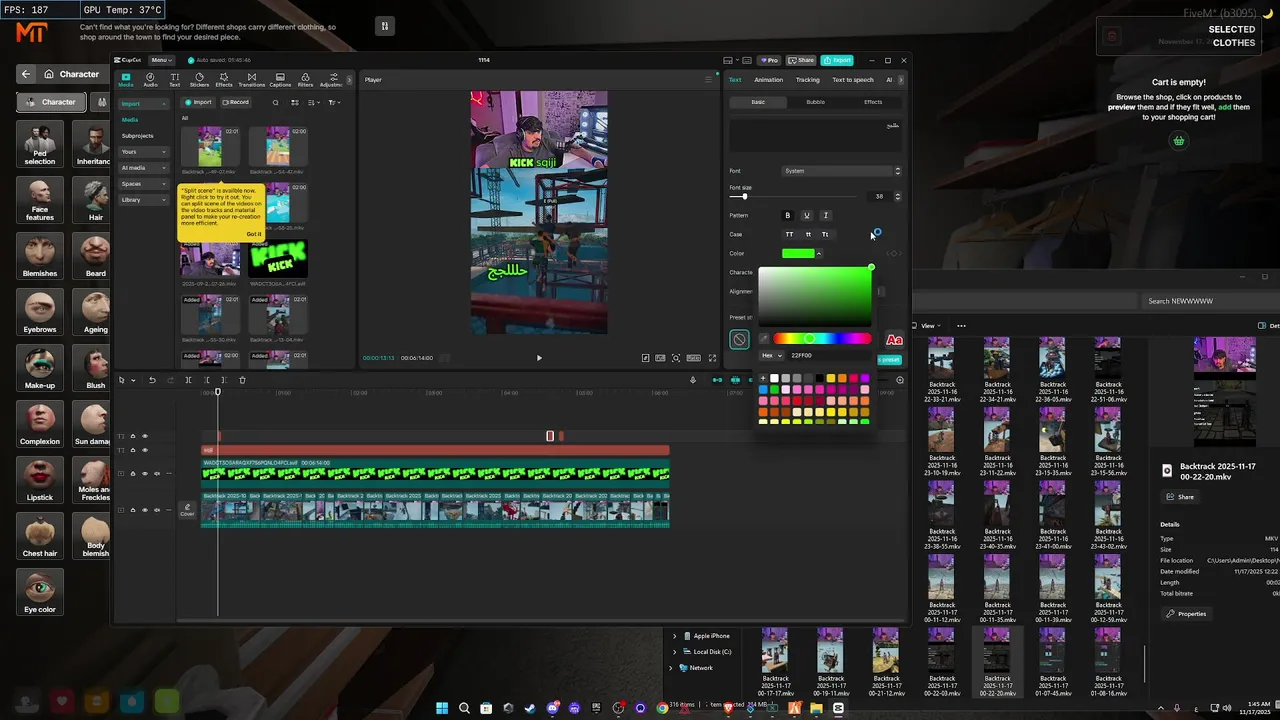
Task: Open the Player panel hamburger menu
Action: (709, 80)
